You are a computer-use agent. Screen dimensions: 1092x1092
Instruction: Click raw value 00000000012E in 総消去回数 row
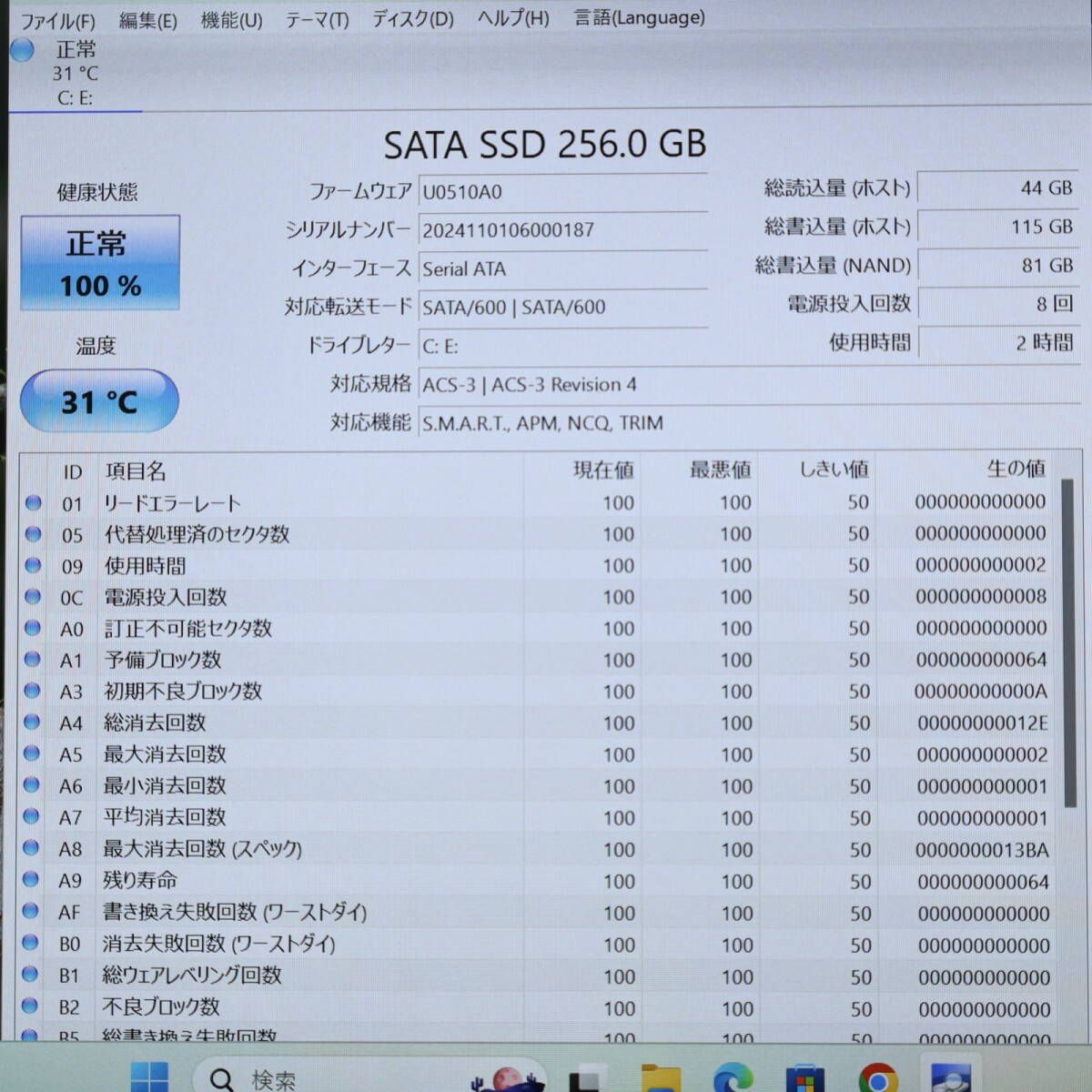click(x=982, y=723)
